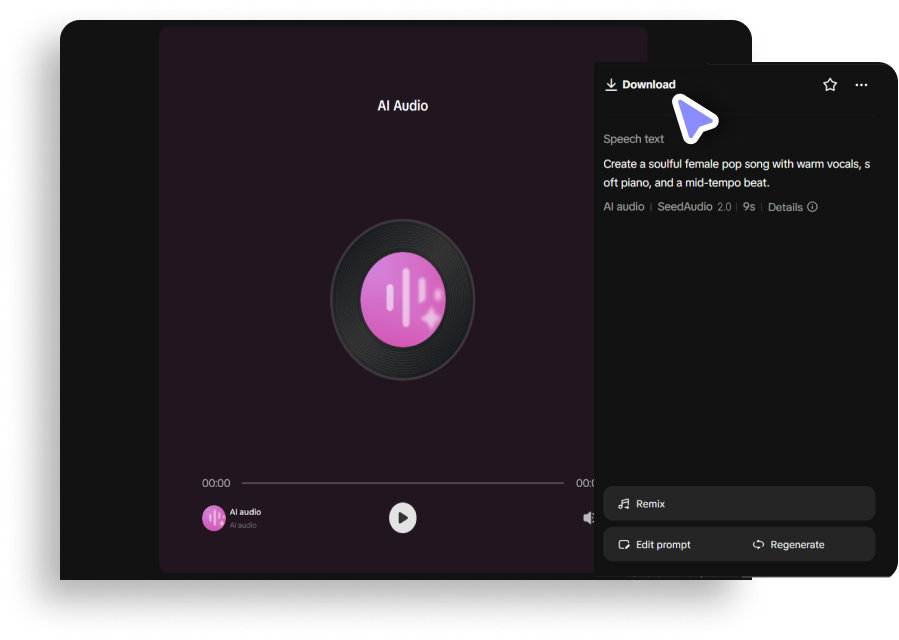Click Edit prompt
The image size is (899, 640).
coord(655,544)
